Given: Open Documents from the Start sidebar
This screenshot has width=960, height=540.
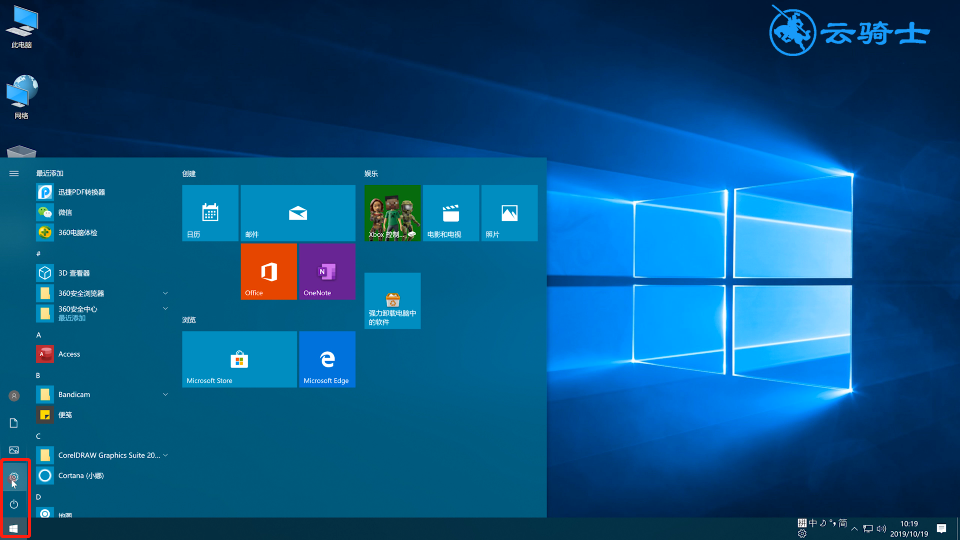Looking at the screenshot, I should pyautogui.click(x=14, y=423).
